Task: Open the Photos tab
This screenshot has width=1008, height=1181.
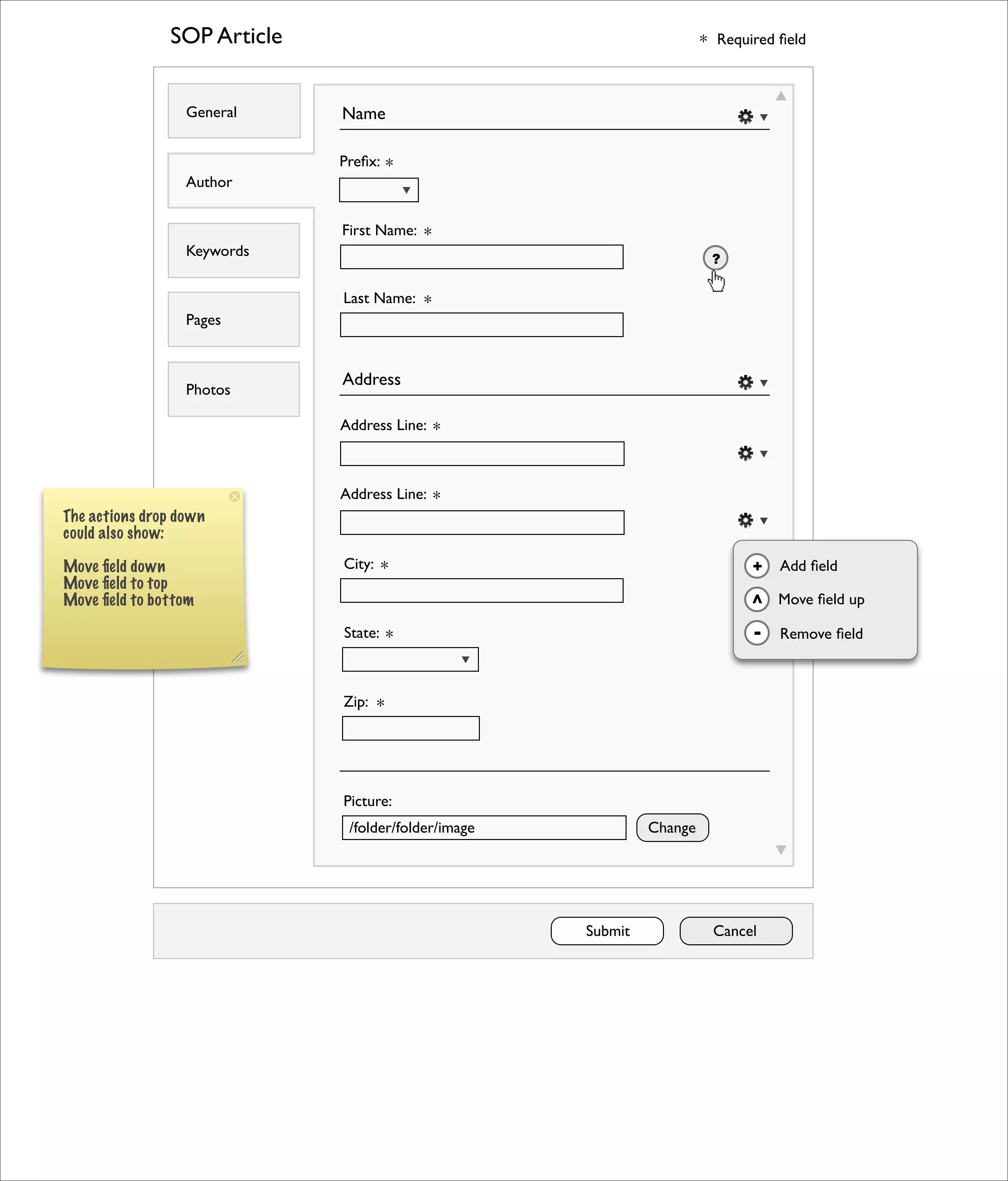Action: tap(234, 389)
